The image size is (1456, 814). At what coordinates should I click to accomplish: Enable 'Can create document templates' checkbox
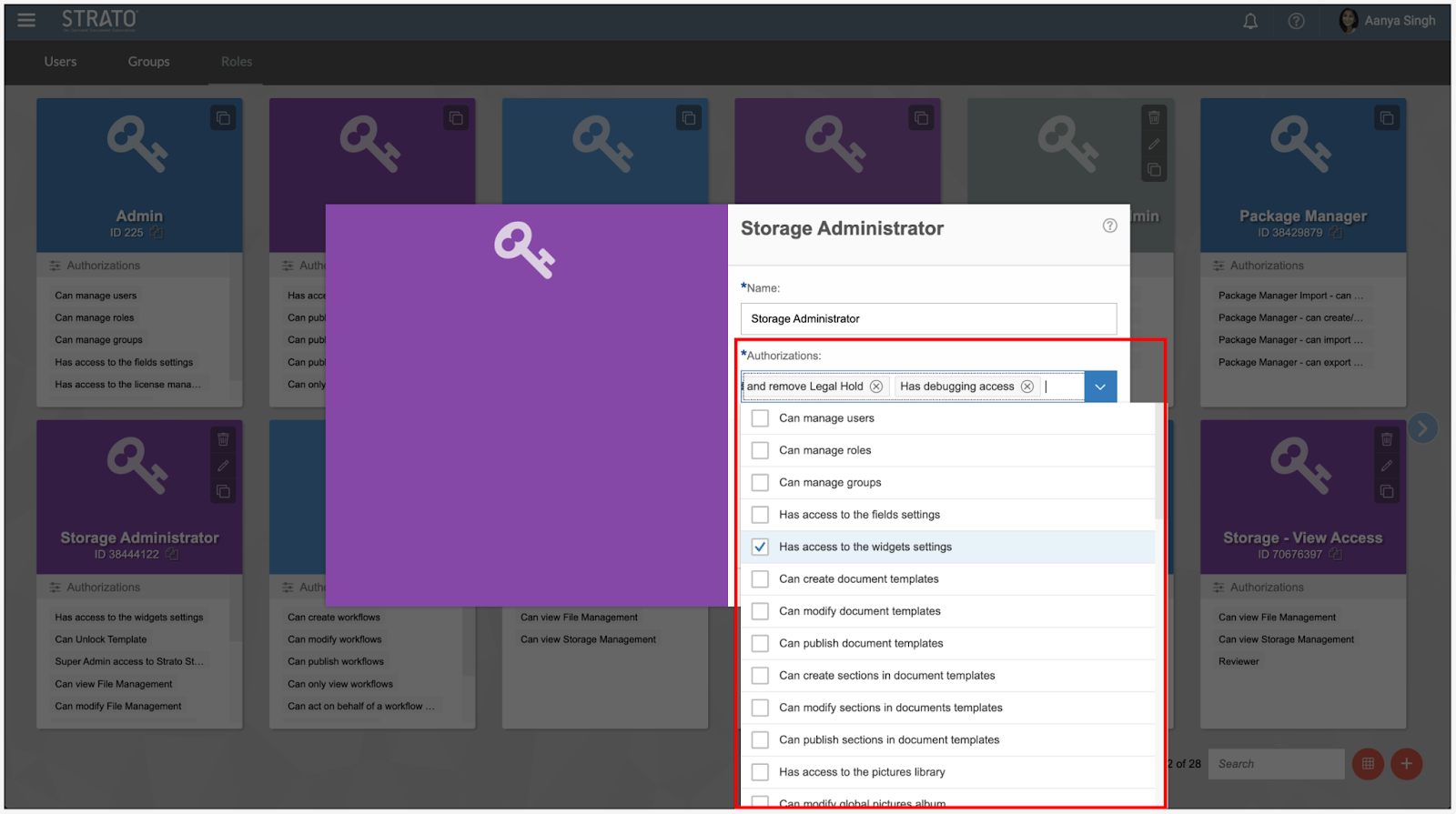(x=760, y=579)
